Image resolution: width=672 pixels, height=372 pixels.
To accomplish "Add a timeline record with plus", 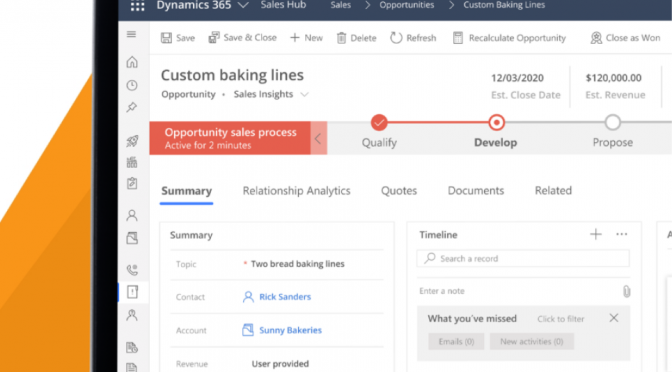I will (x=596, y=234).
